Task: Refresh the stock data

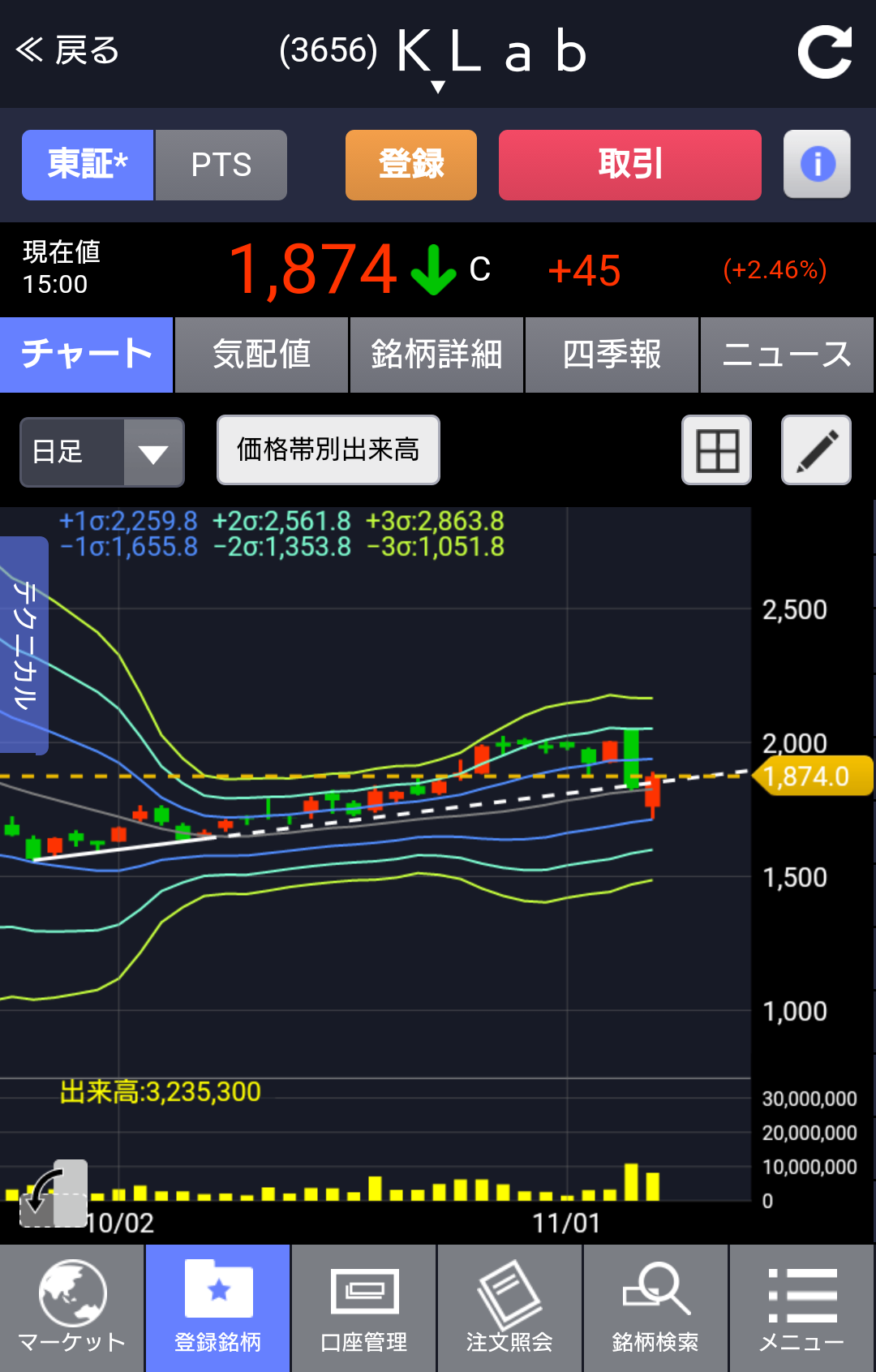Action: coord(825,52)
